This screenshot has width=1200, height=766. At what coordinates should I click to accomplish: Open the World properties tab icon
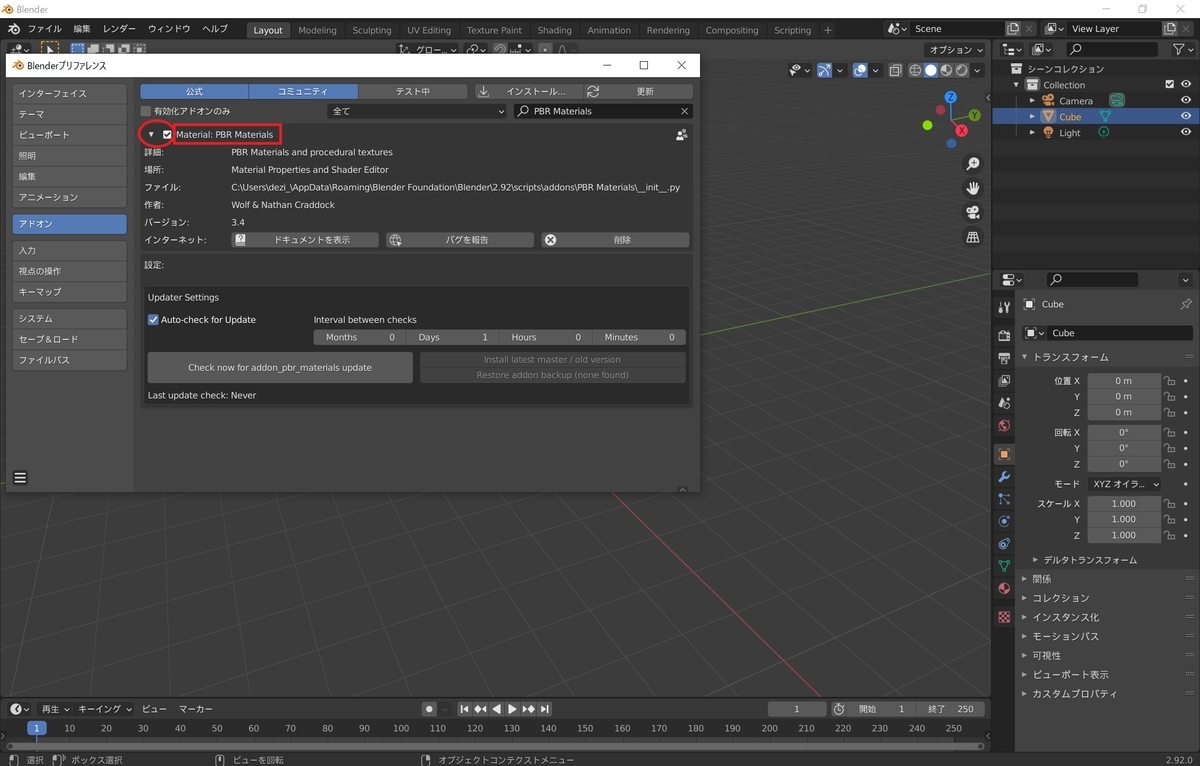1004,427
